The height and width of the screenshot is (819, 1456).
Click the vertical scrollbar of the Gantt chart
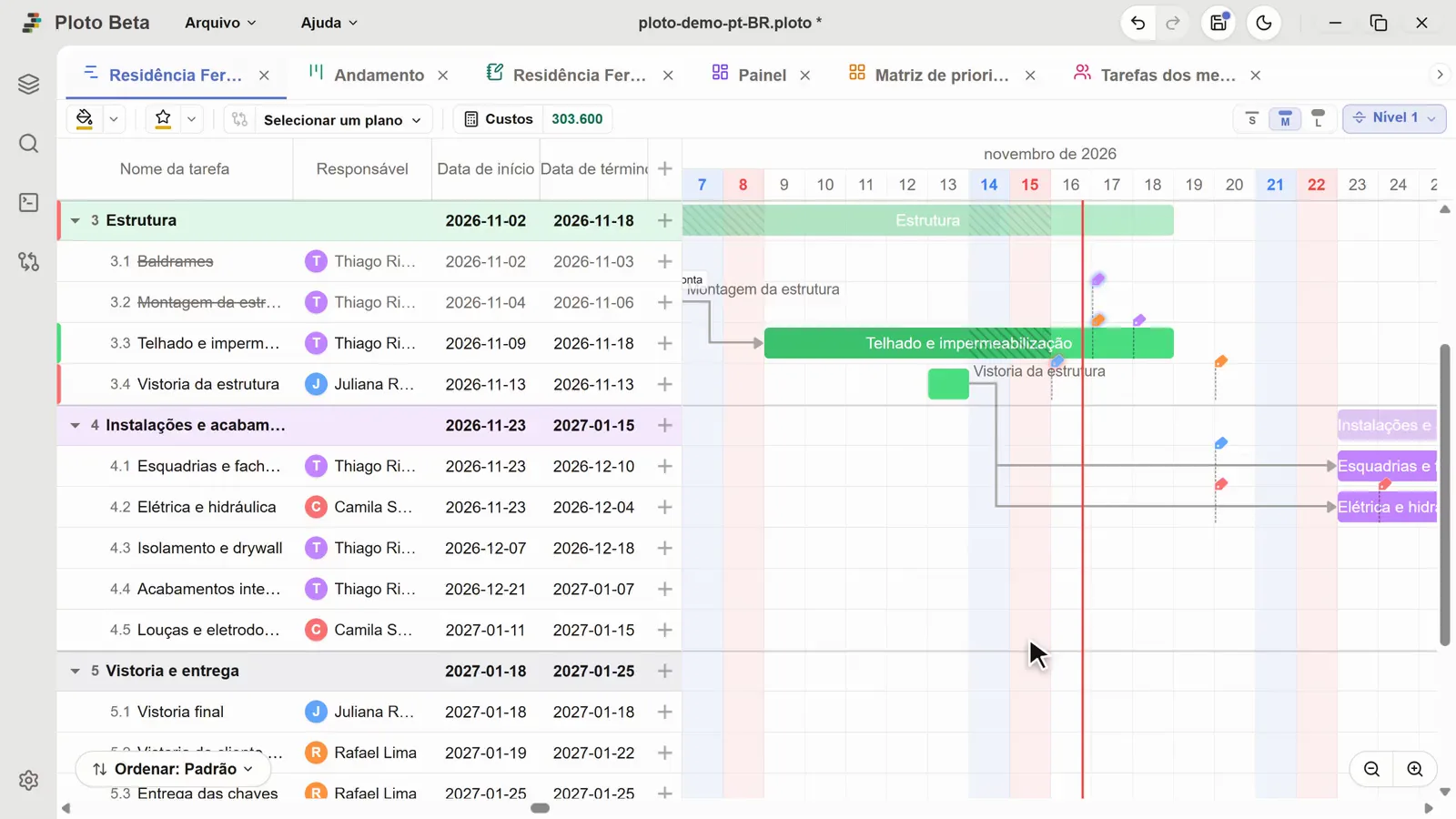click(1444, 495)
